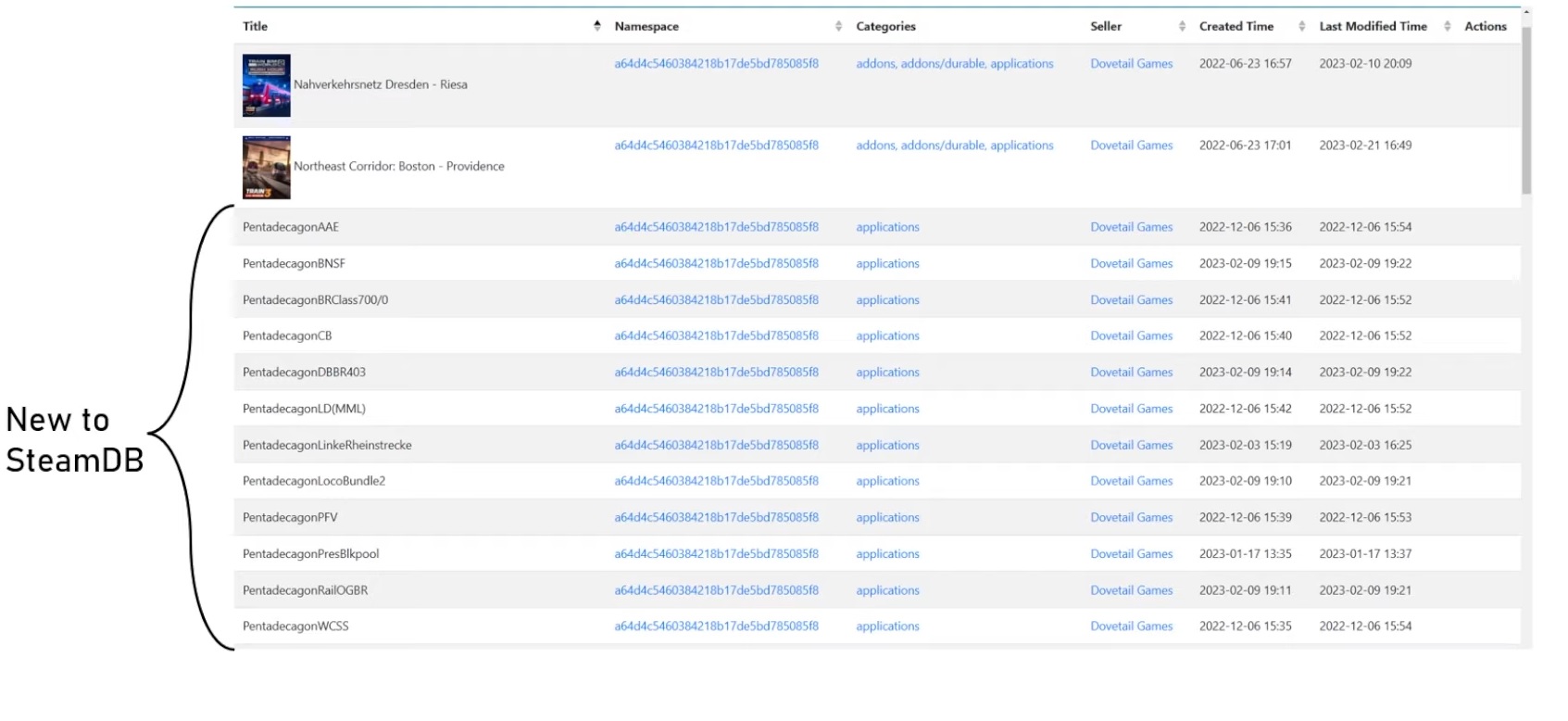Sort by Created Time arrows

click(1301, 26)
